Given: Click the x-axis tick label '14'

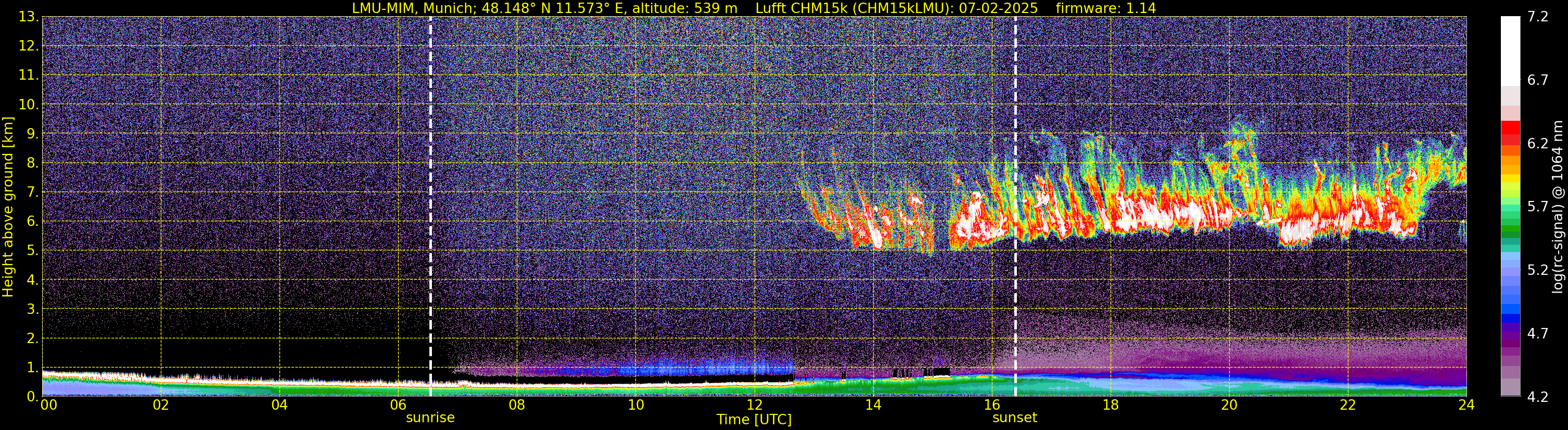Looking at the screenshot, I should click(873, 405).
